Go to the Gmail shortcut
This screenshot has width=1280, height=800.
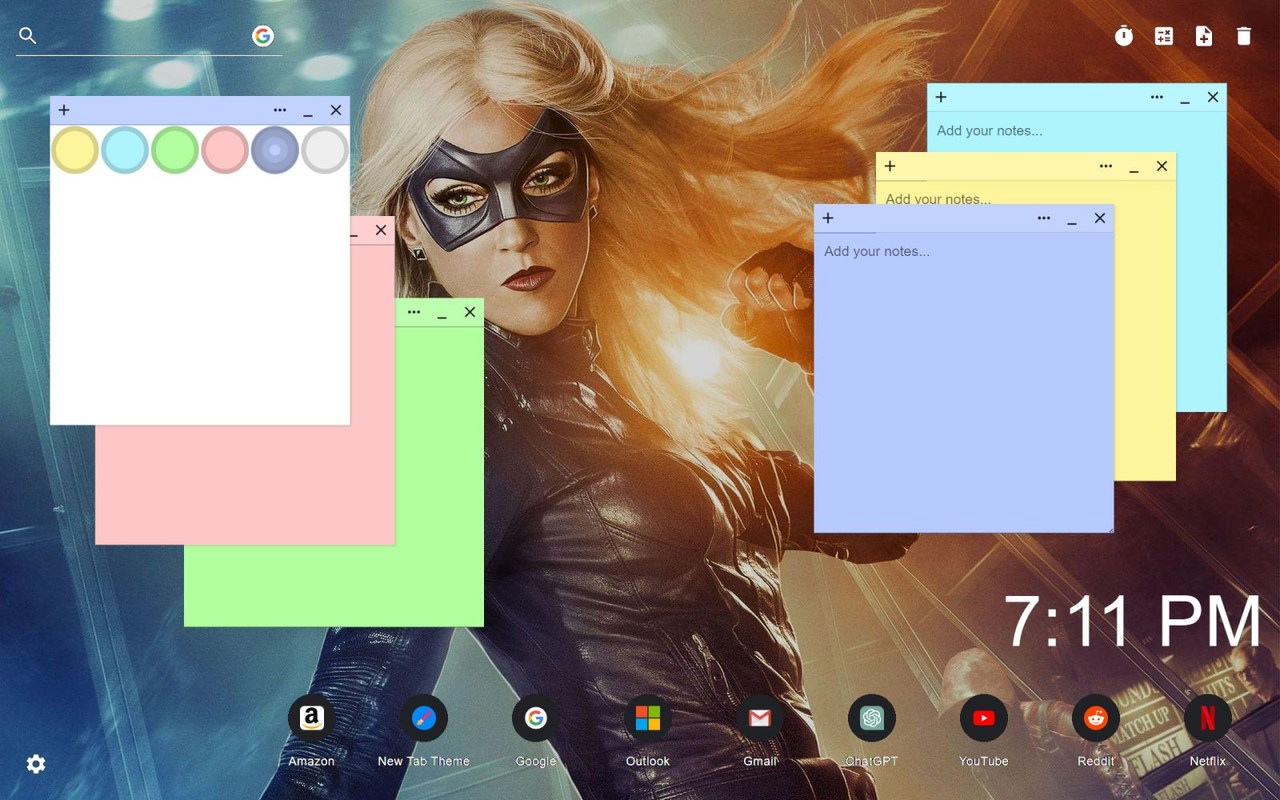760,718
